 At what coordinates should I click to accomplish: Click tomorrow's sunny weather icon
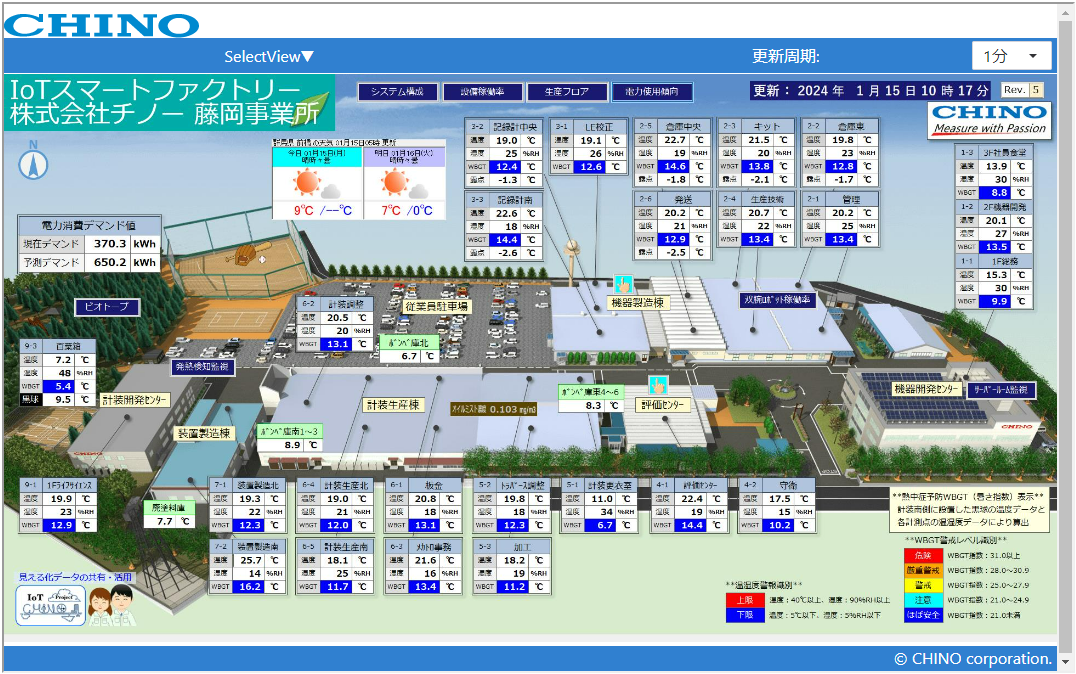pyautogui.click(x=395, y=183)
